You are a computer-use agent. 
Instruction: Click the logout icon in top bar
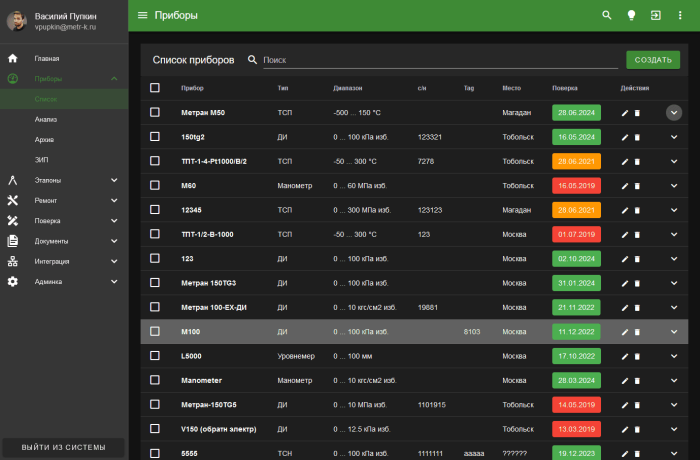click(655, 15)
